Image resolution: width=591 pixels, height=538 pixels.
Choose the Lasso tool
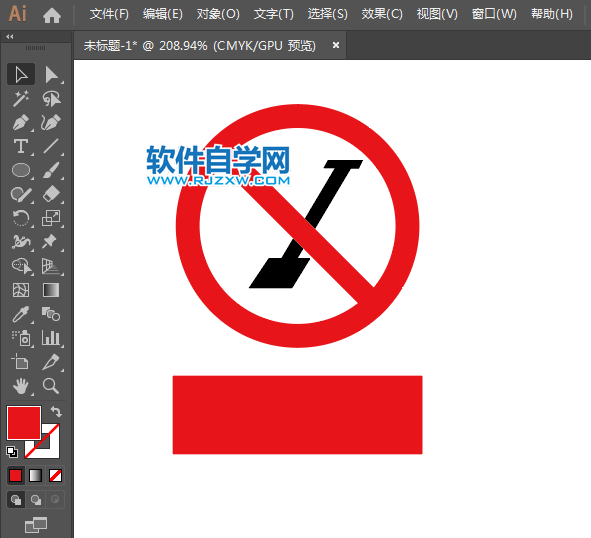coord(51,98)
